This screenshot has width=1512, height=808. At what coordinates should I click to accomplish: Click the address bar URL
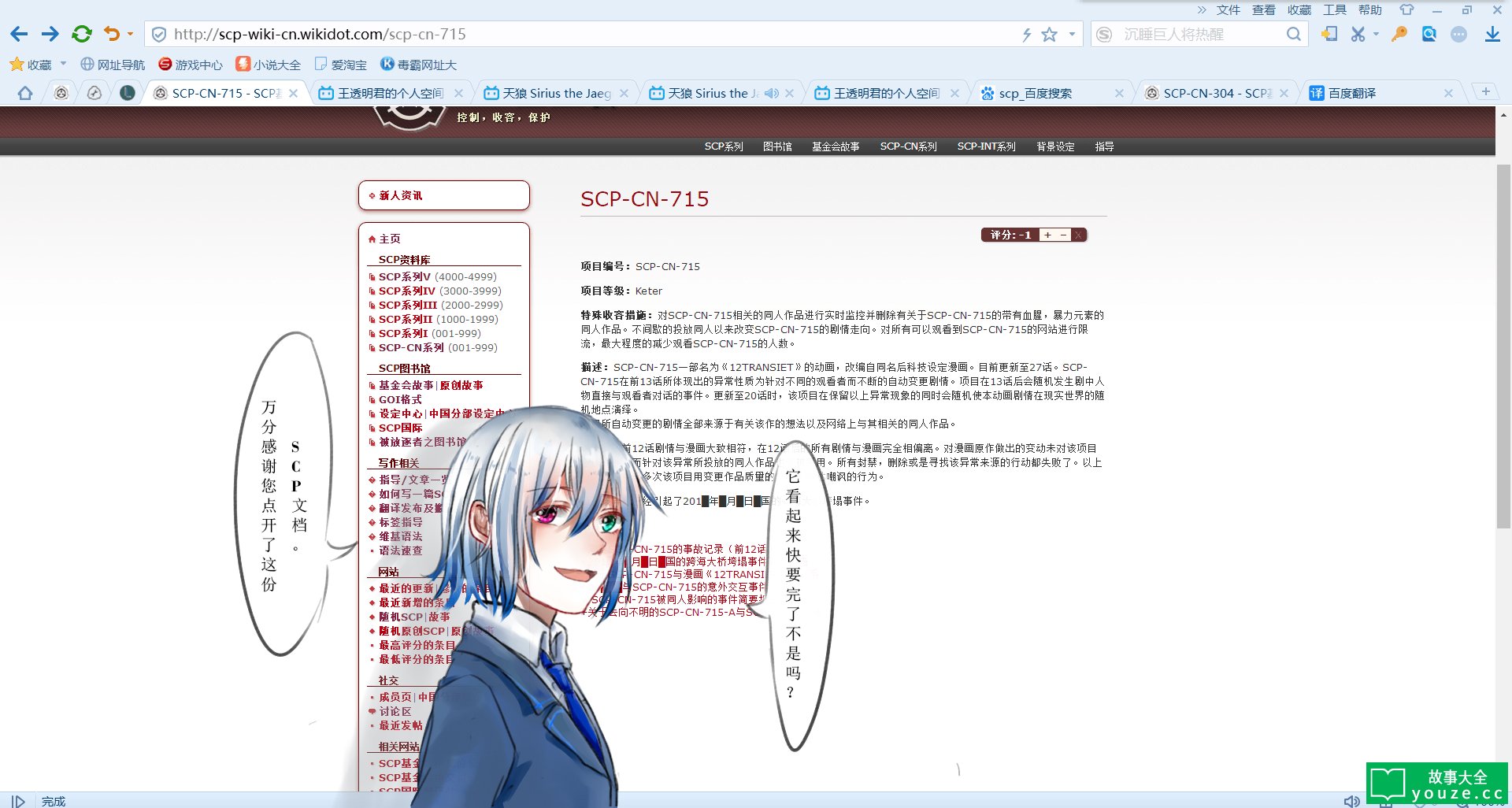[x=320, y=35]
